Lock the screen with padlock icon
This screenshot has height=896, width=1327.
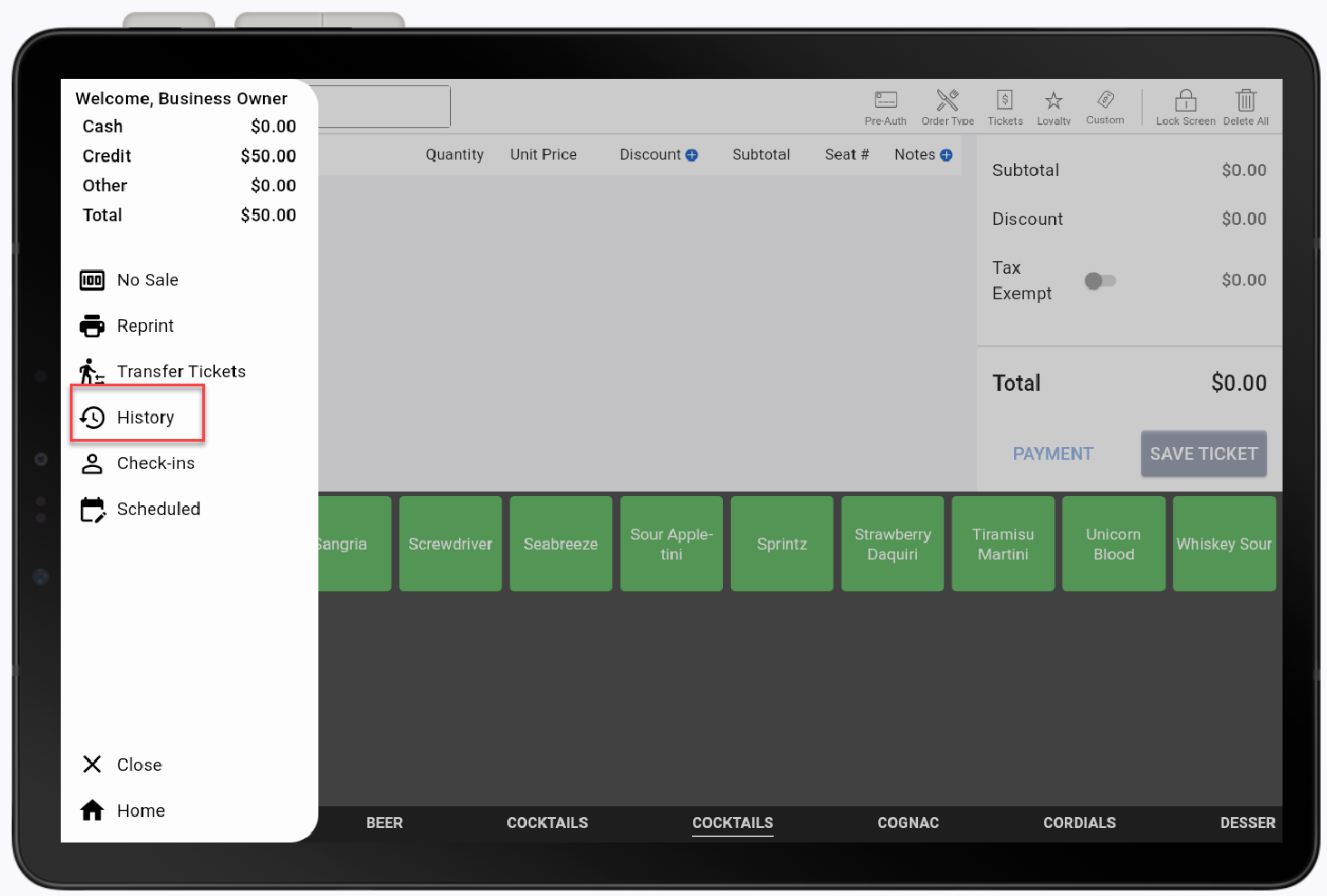click(1186, 101)
